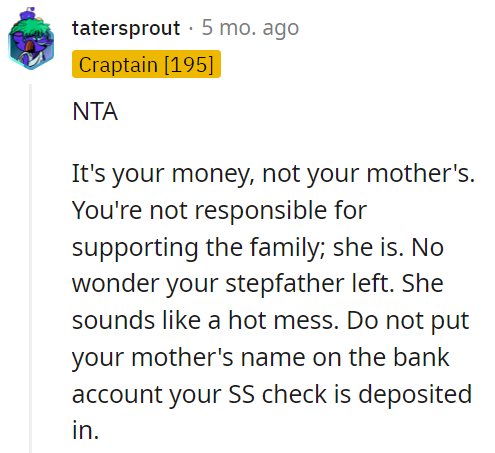Click the yellow Craptain flair badge
Viewport: 495px width, 453px height.
click(x=146, y=64)
